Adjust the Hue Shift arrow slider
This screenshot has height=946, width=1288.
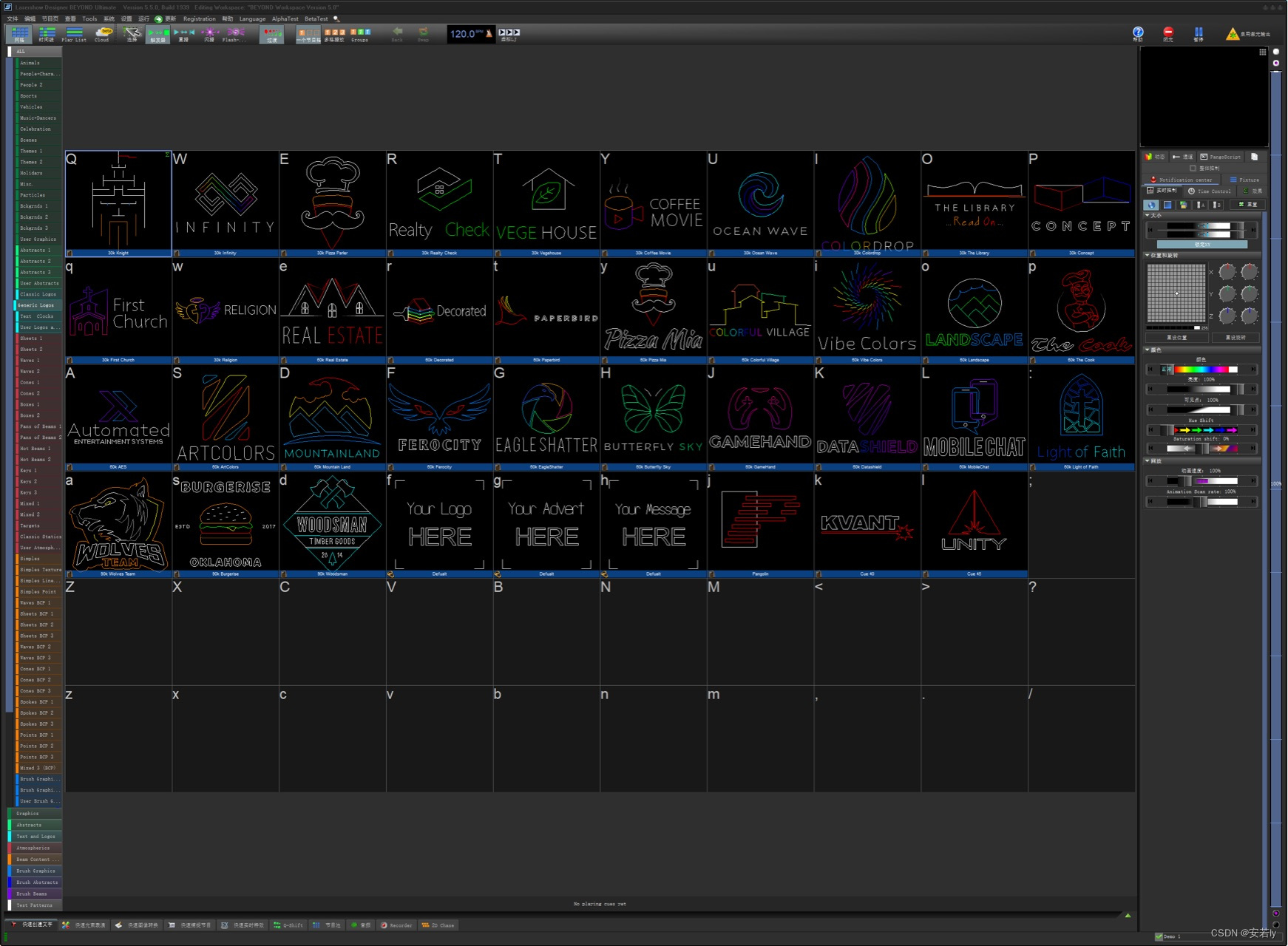[1202, 429]
